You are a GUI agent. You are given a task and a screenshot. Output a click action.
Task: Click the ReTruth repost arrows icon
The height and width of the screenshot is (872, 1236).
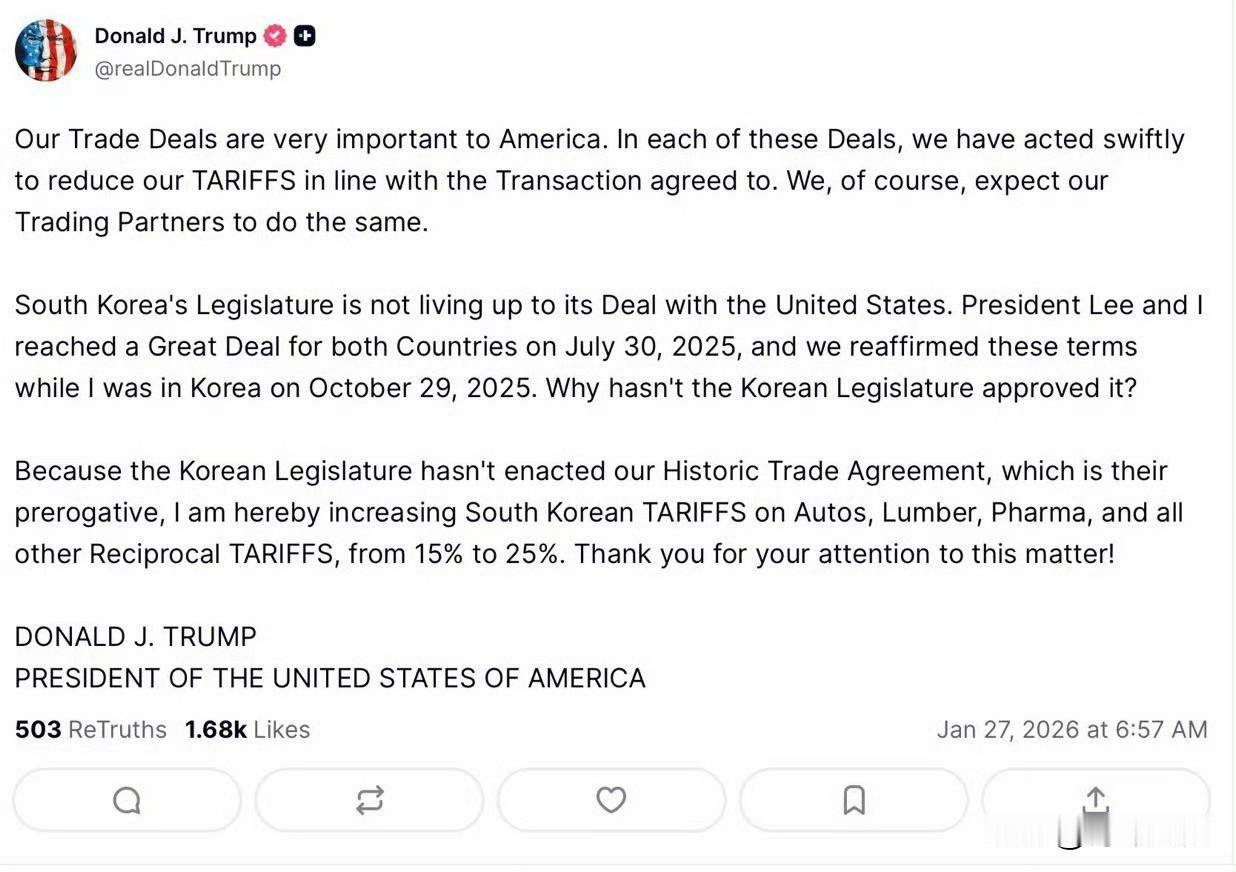[x=370, y=800]
